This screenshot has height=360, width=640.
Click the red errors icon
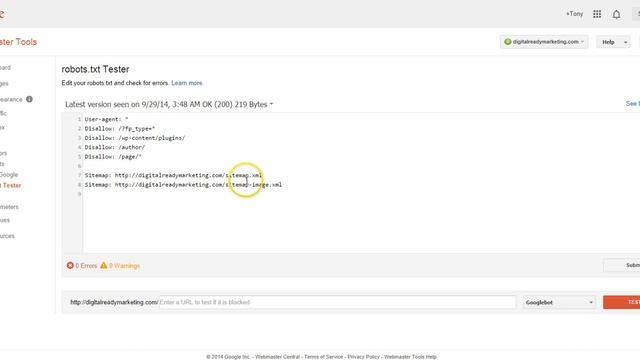point(70,265)
